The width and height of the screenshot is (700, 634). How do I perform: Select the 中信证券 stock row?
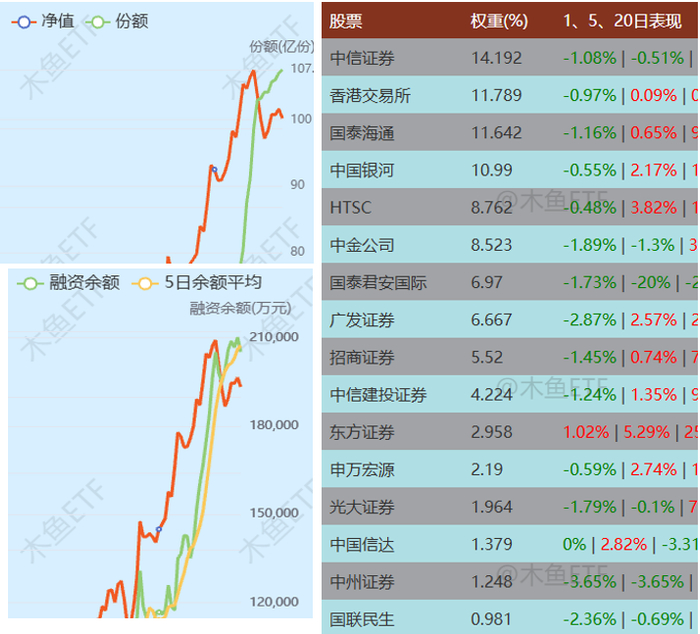[x=510, y=58]
